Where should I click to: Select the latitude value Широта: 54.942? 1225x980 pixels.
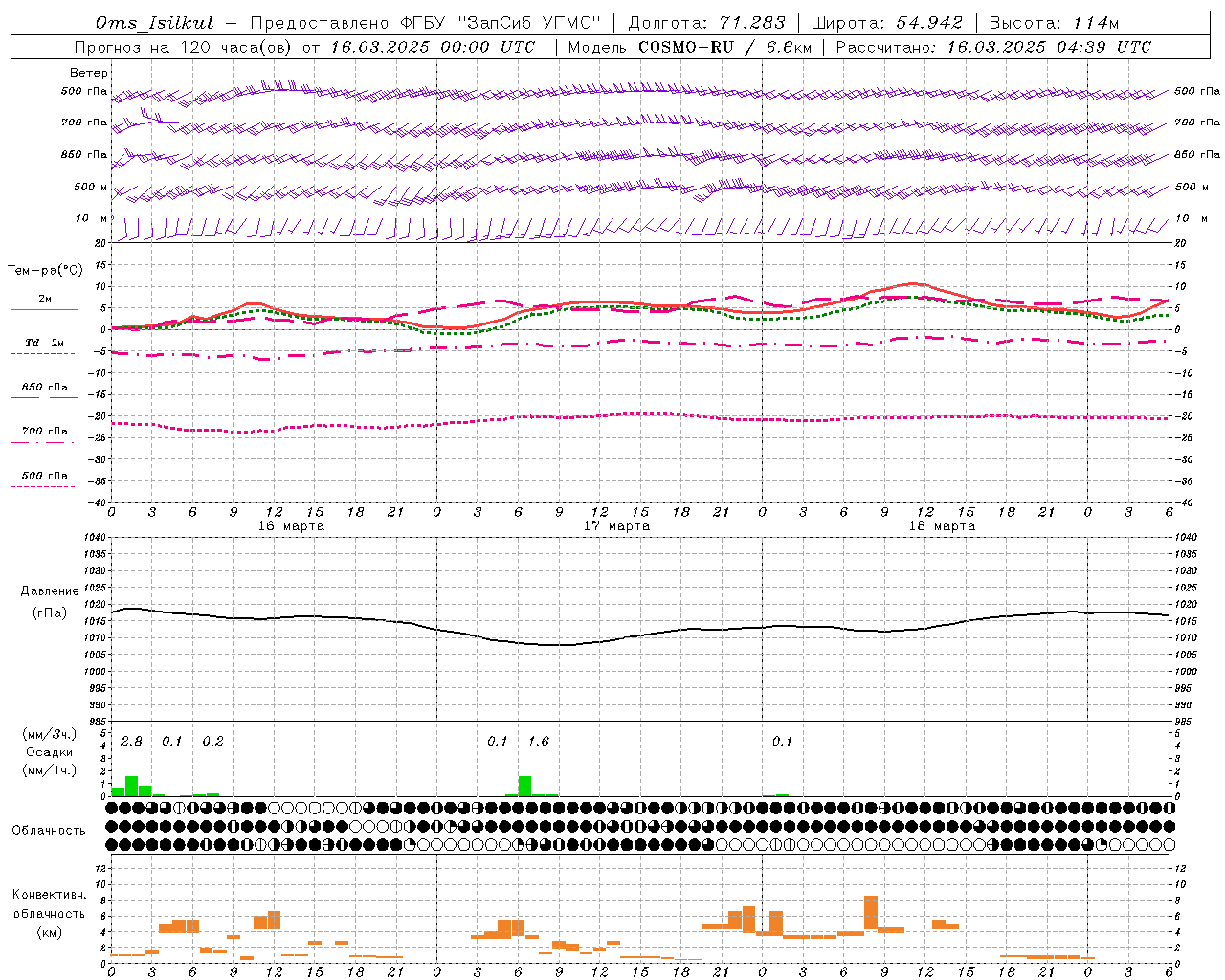tap(887, 23)
